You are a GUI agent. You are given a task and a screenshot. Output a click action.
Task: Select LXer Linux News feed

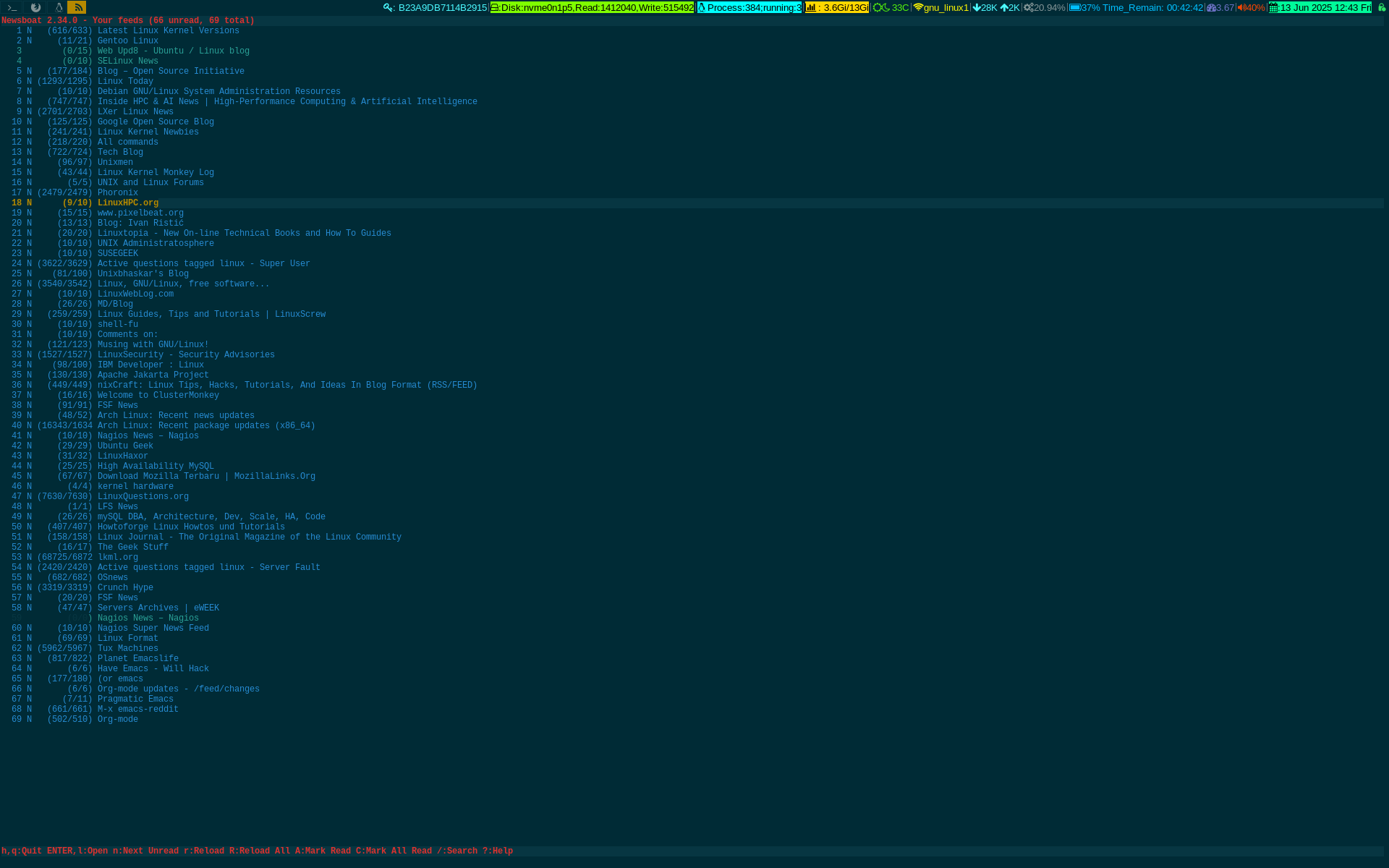point(135,111)
